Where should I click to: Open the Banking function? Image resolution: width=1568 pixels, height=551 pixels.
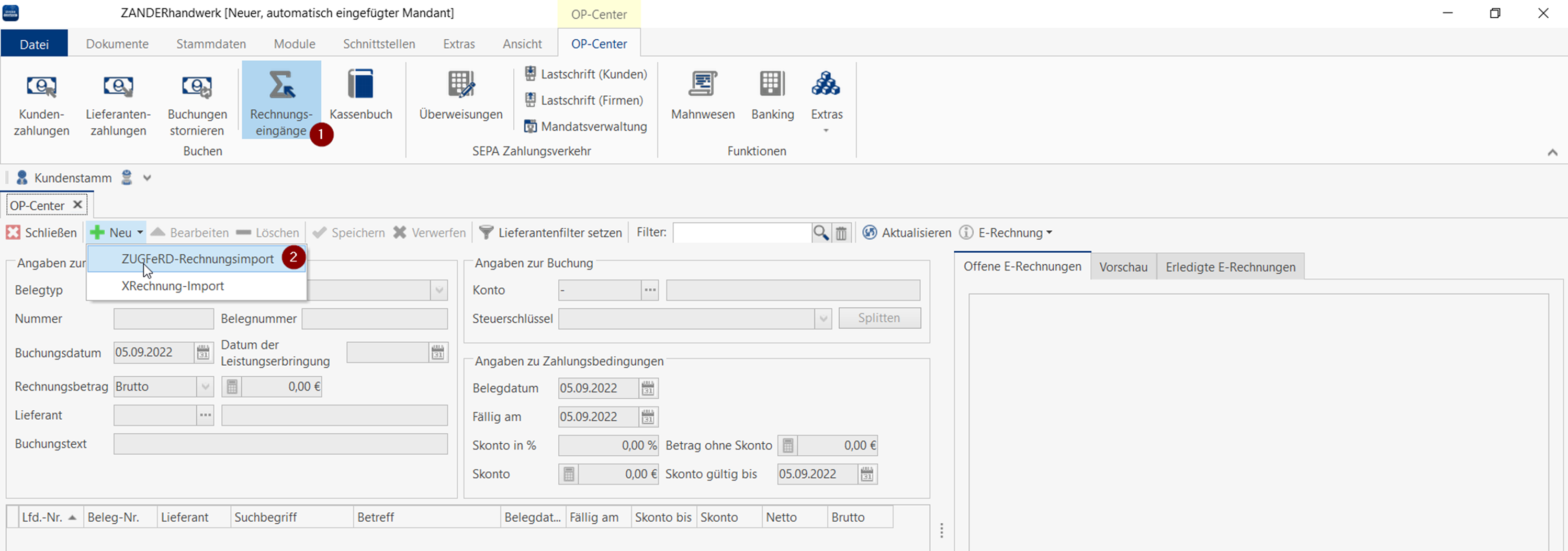(x=772, y=97)
